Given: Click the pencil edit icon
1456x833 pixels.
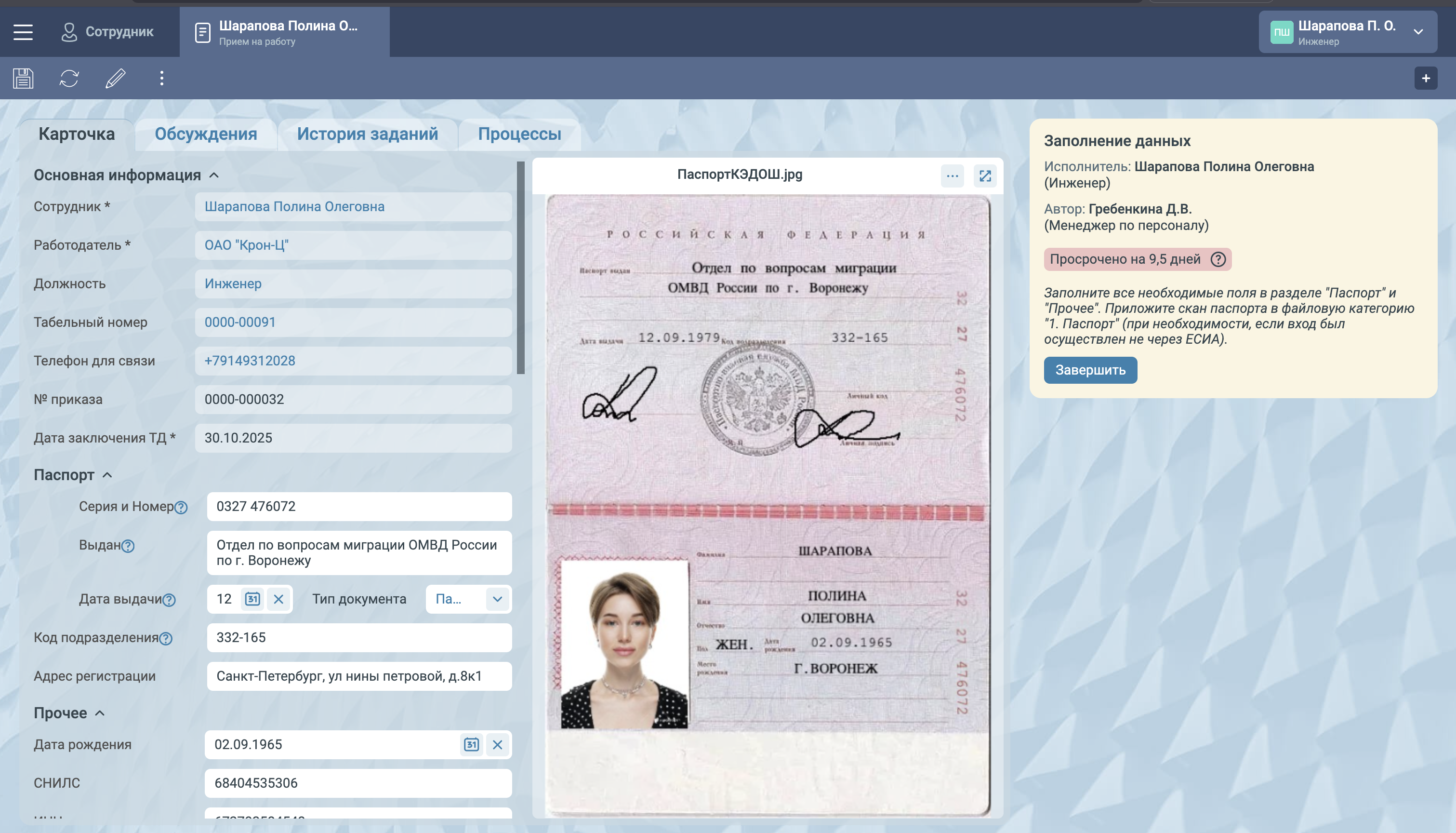Looking at the screenshot, I should [116, 79].
